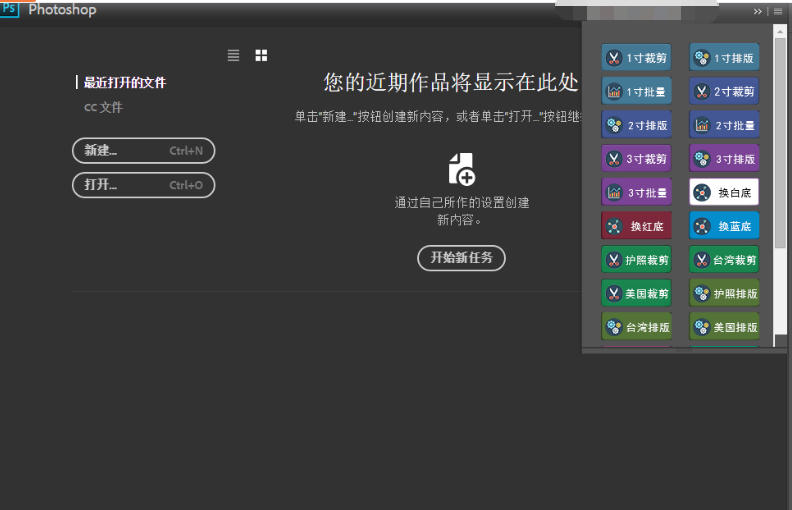Click the Ps logo icon

tap(9, 9)
